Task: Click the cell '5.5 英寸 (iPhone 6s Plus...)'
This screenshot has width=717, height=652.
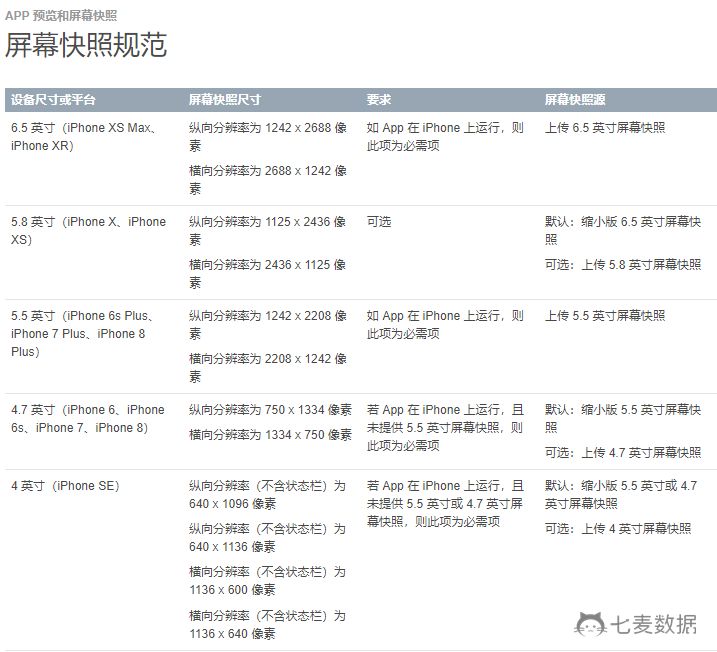Action: tap(82, 334)
